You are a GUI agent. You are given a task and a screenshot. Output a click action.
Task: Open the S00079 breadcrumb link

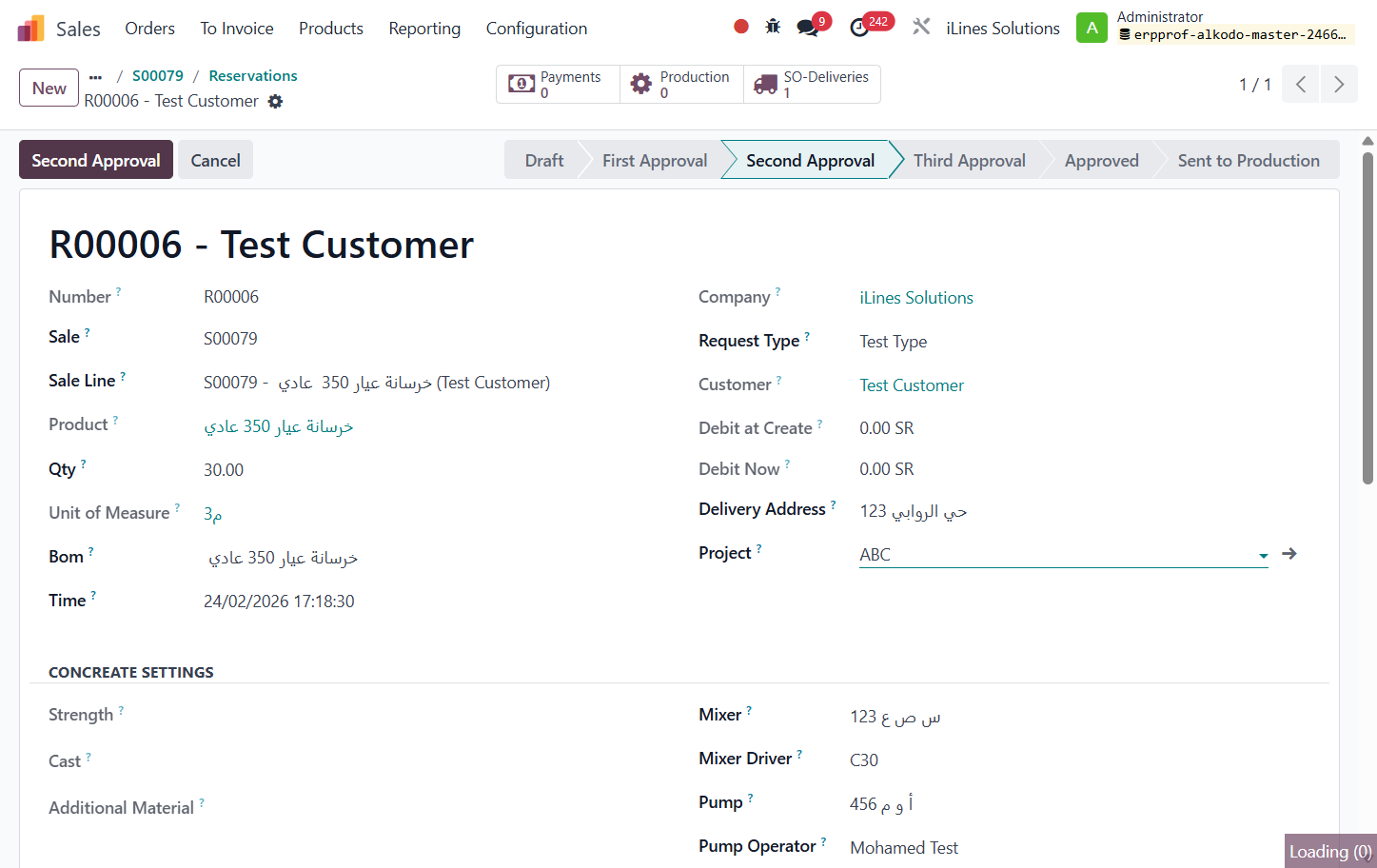click(158, 76)
